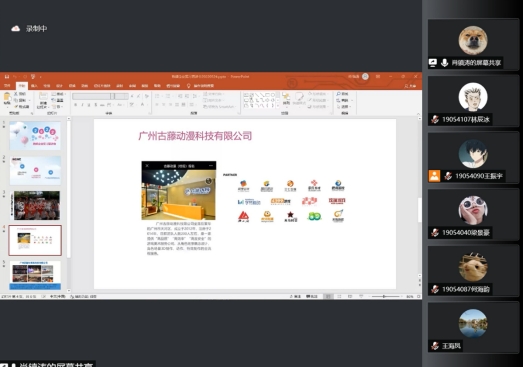Click the lightbulb Tell Me search icon

[x=188, y=86]
